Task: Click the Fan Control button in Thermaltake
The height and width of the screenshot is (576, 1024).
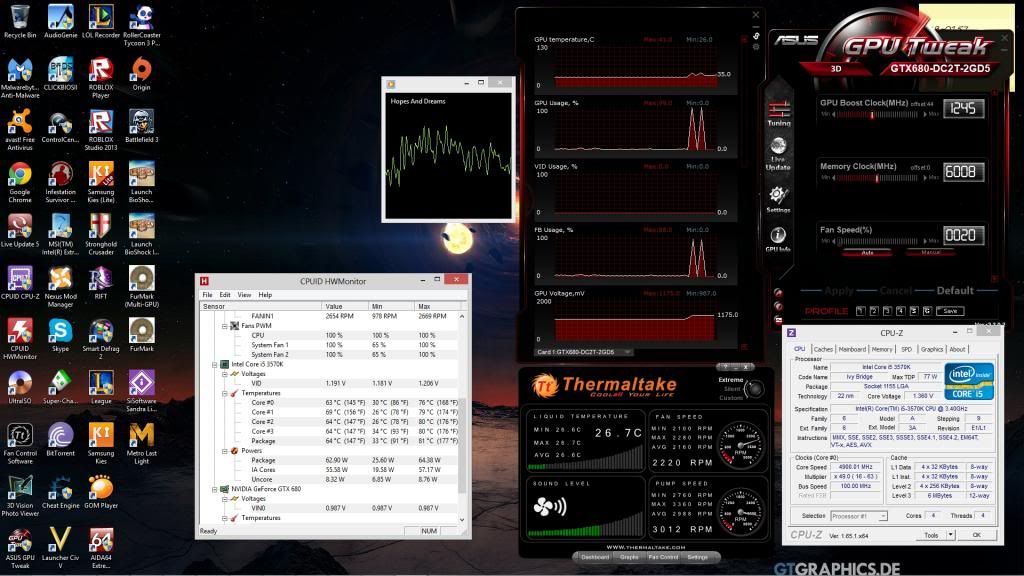Action: [661, 557]
